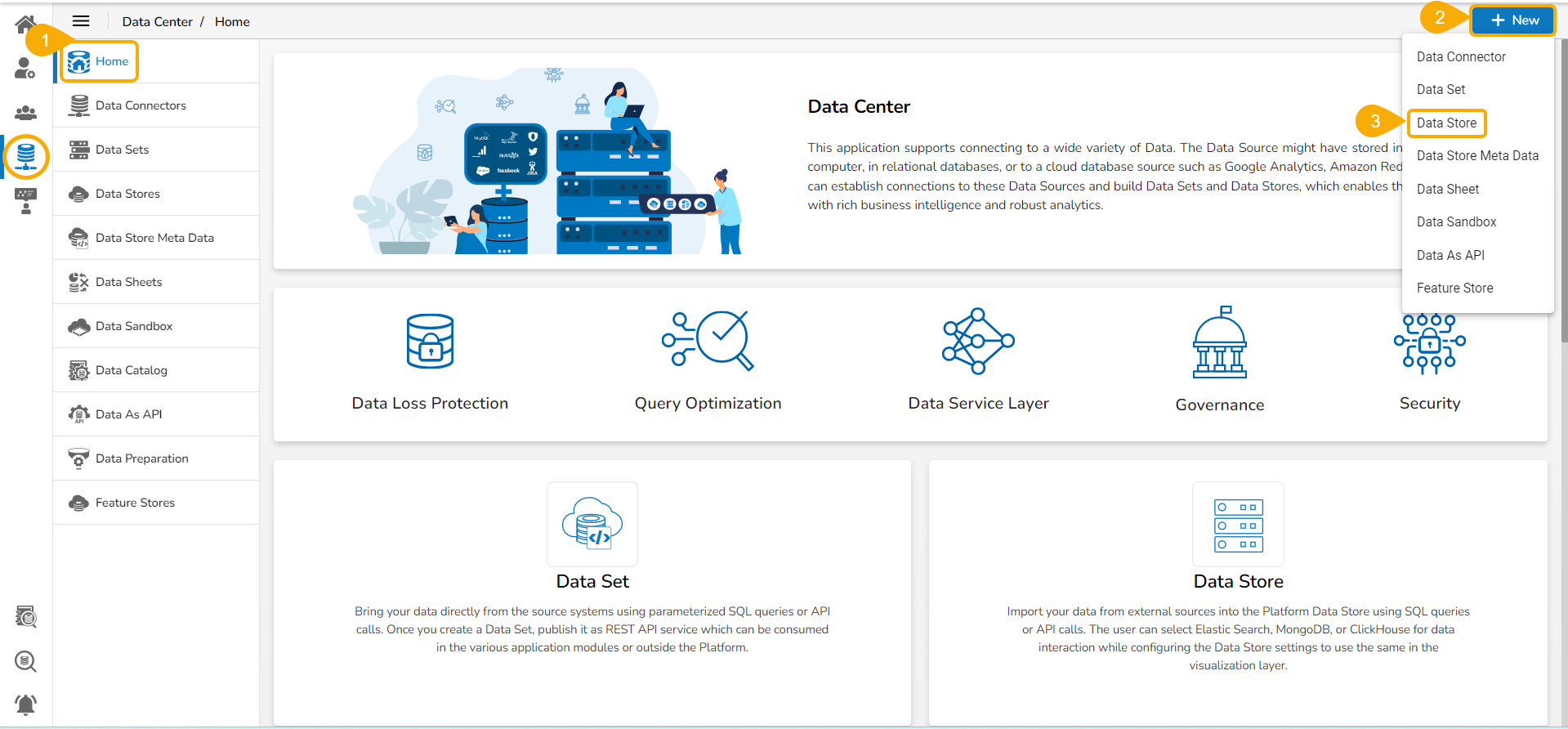The width and height of the screenshot is (1568, 729).
Task: Click the text "Bring your data directly"
Action: point(592,629)
